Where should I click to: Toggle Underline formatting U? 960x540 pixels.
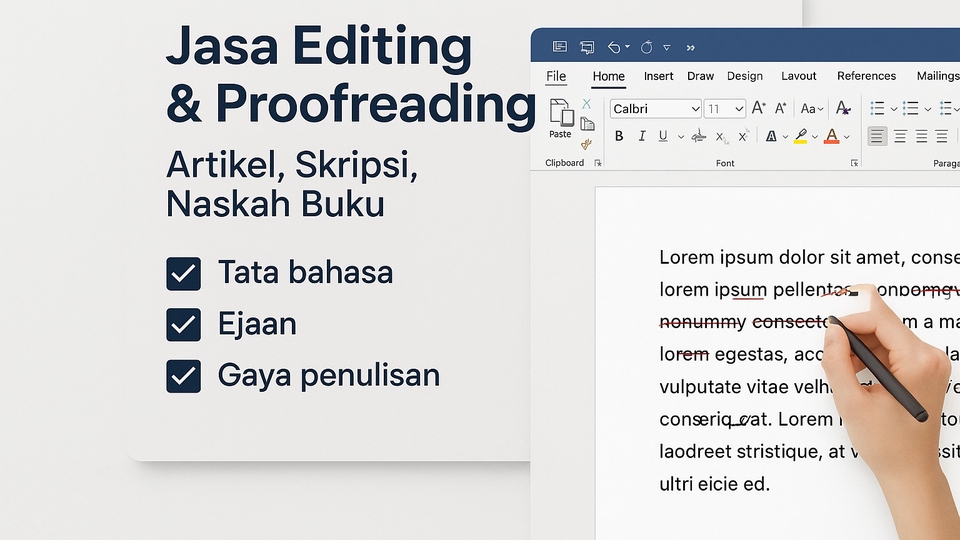(x=662, y=136)
